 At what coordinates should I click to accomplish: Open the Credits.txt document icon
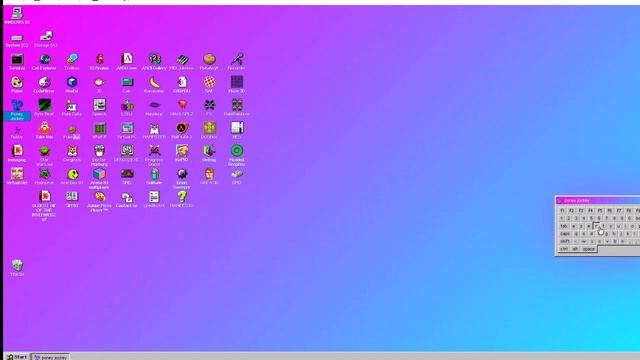coord(154,199)
